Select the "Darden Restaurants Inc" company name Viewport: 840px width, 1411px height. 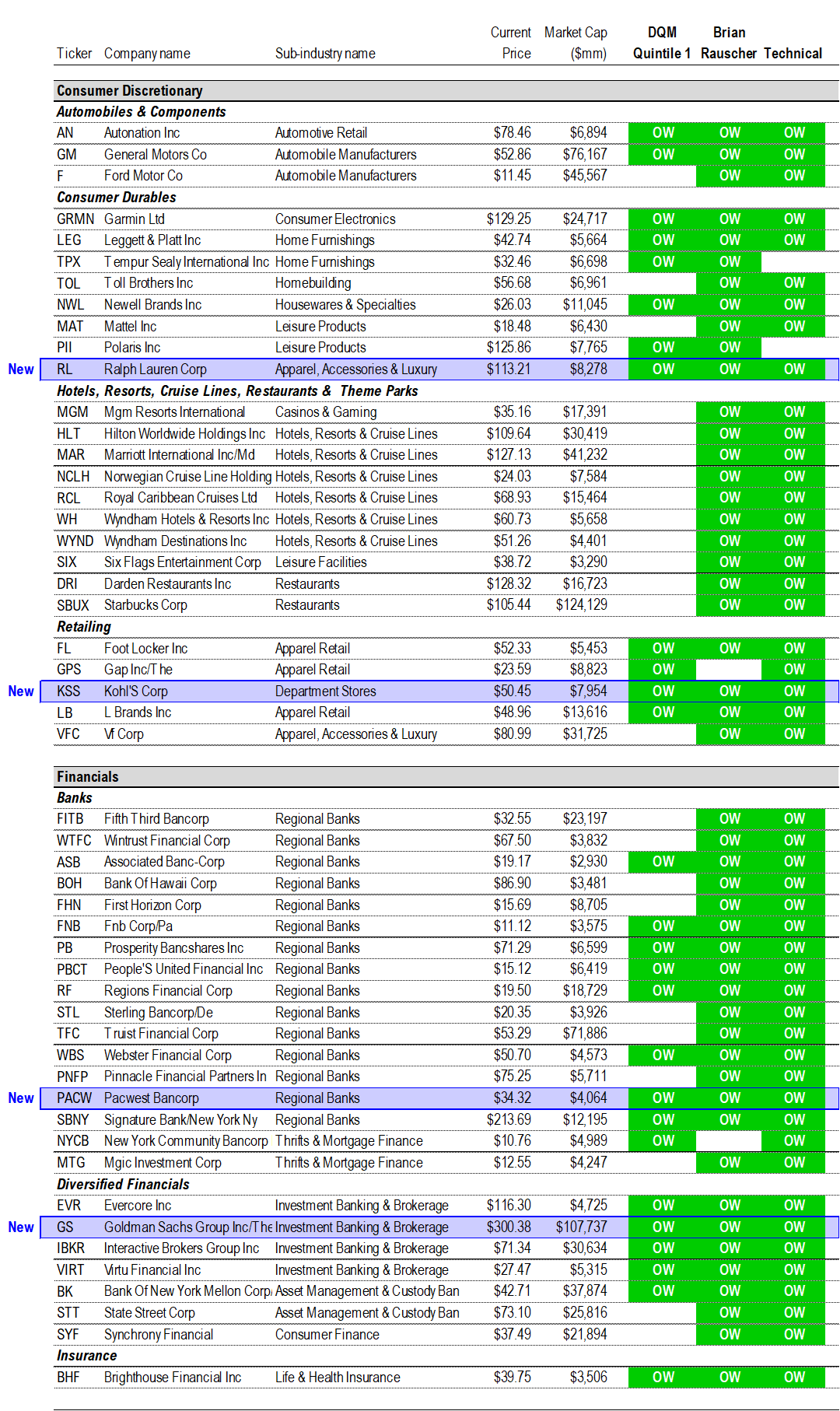[x=168, y=584]
